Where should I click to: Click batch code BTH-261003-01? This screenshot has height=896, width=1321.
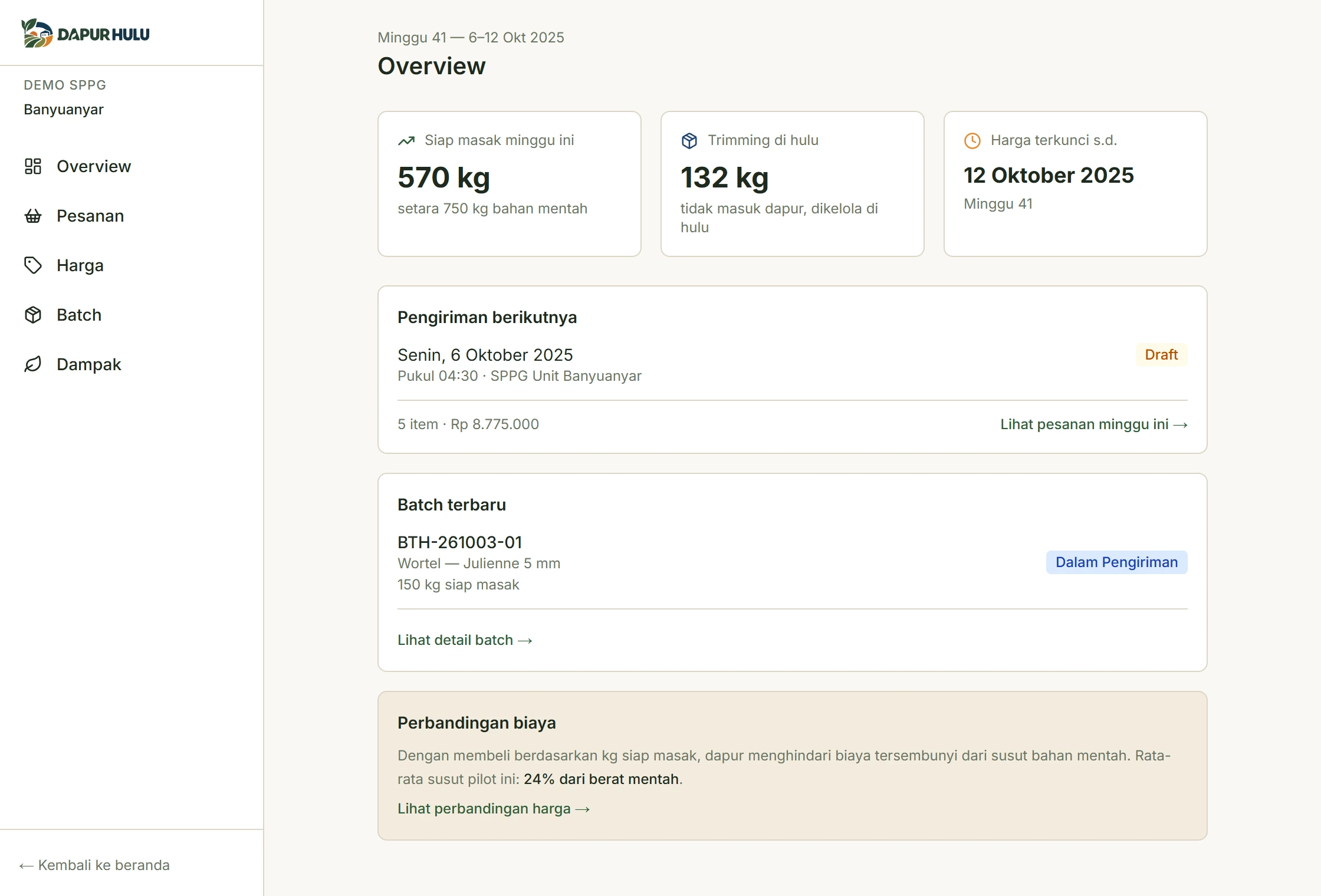coord(459,542)
